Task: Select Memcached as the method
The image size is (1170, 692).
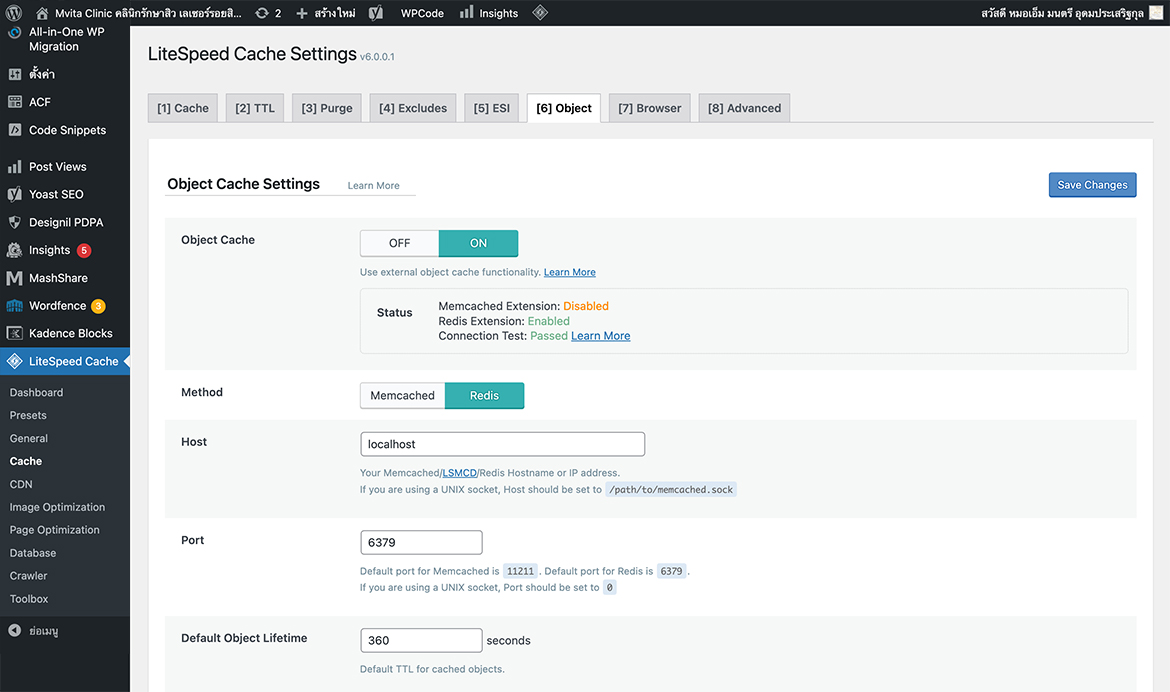Action: tap(402, 396)
